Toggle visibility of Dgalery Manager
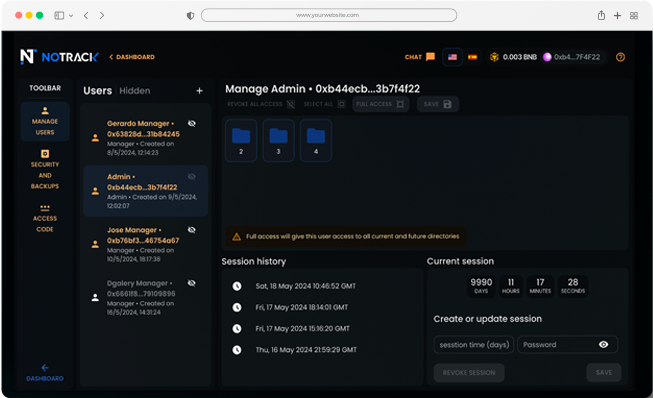 click(x=192, y=283)
